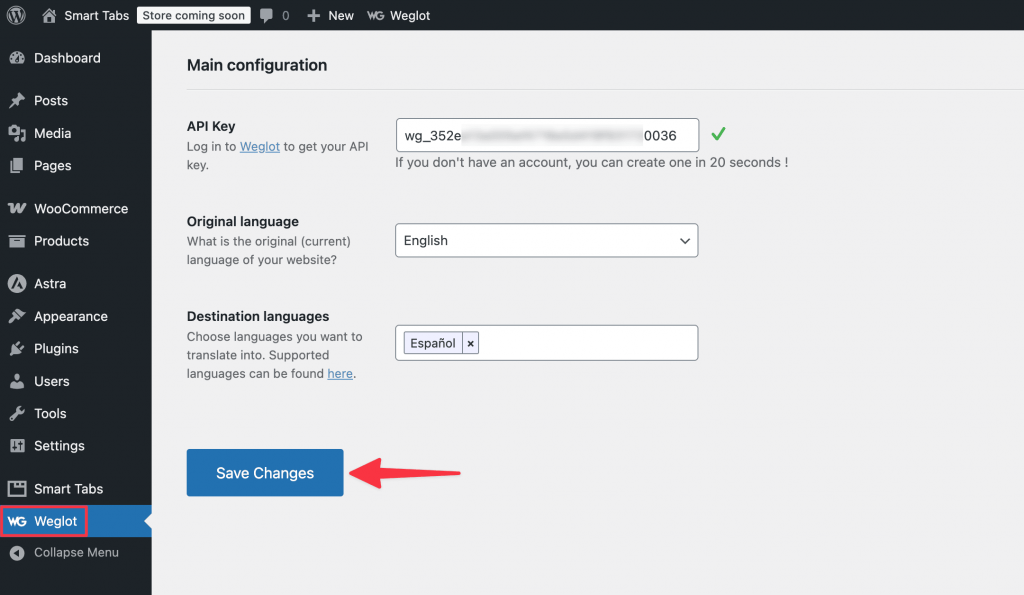
Task: Open the Media library icon
Action: 17,133
